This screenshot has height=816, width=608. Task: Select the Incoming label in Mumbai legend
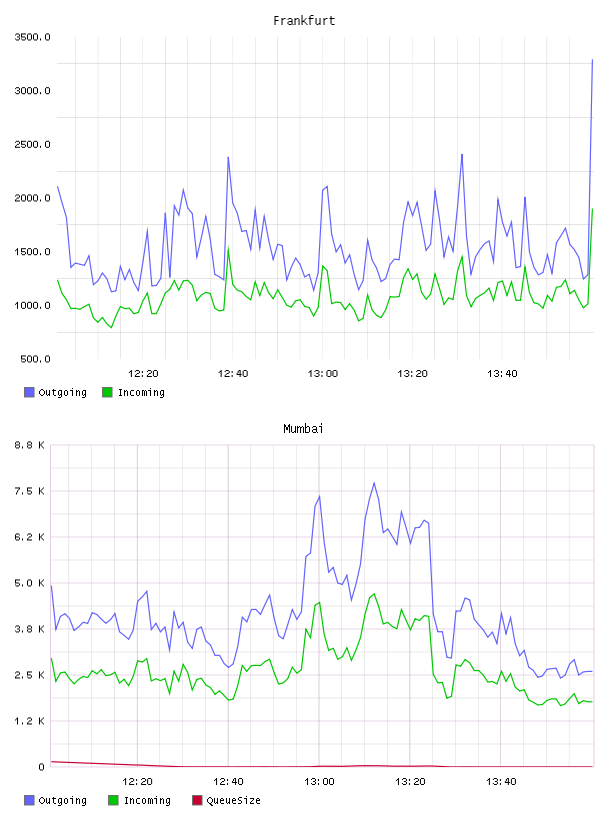(147, 800)
